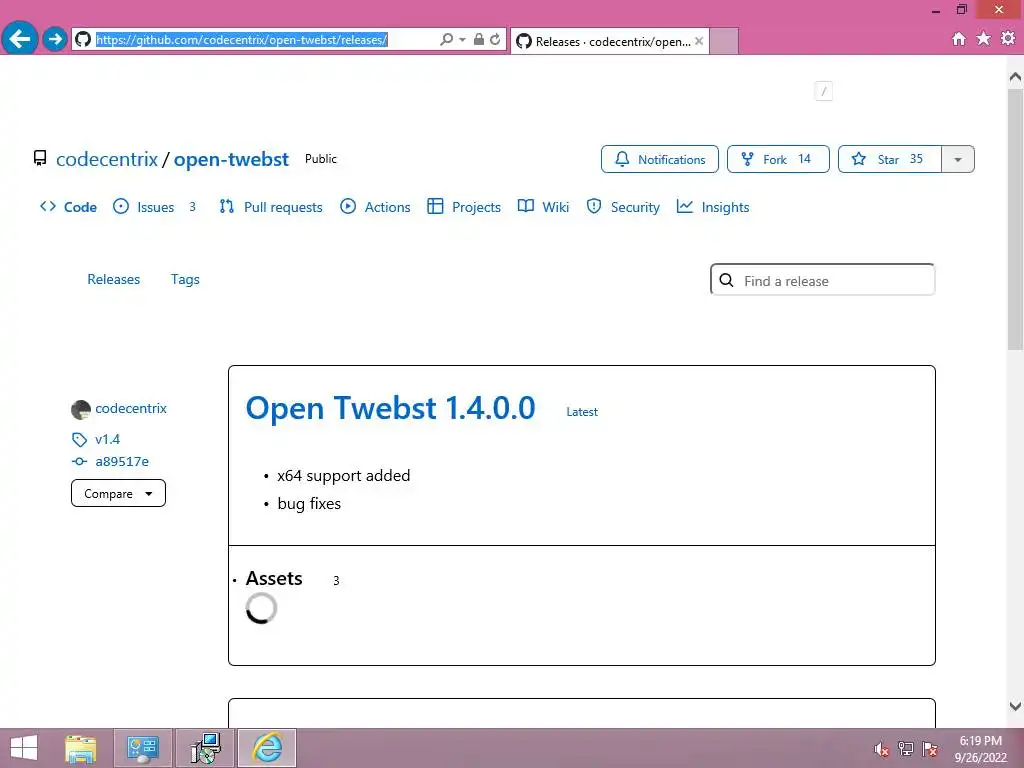The height and width of the screenshot is (768, 1024).
Task: Open the open-twebst repository link
Action: pos(231,159)
